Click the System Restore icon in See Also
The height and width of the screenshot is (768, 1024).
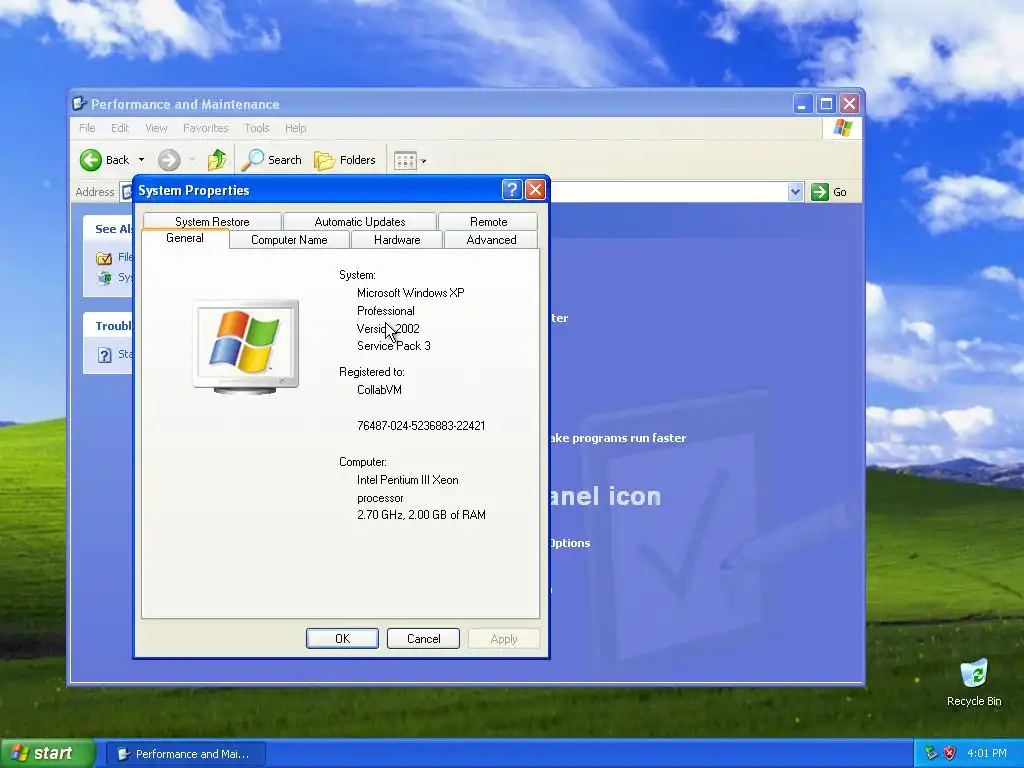point(104,278)
